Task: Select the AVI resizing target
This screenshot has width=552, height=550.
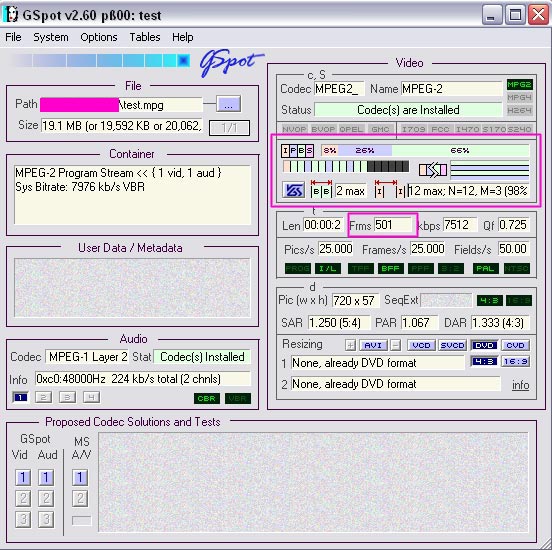Action: [373, 345]
